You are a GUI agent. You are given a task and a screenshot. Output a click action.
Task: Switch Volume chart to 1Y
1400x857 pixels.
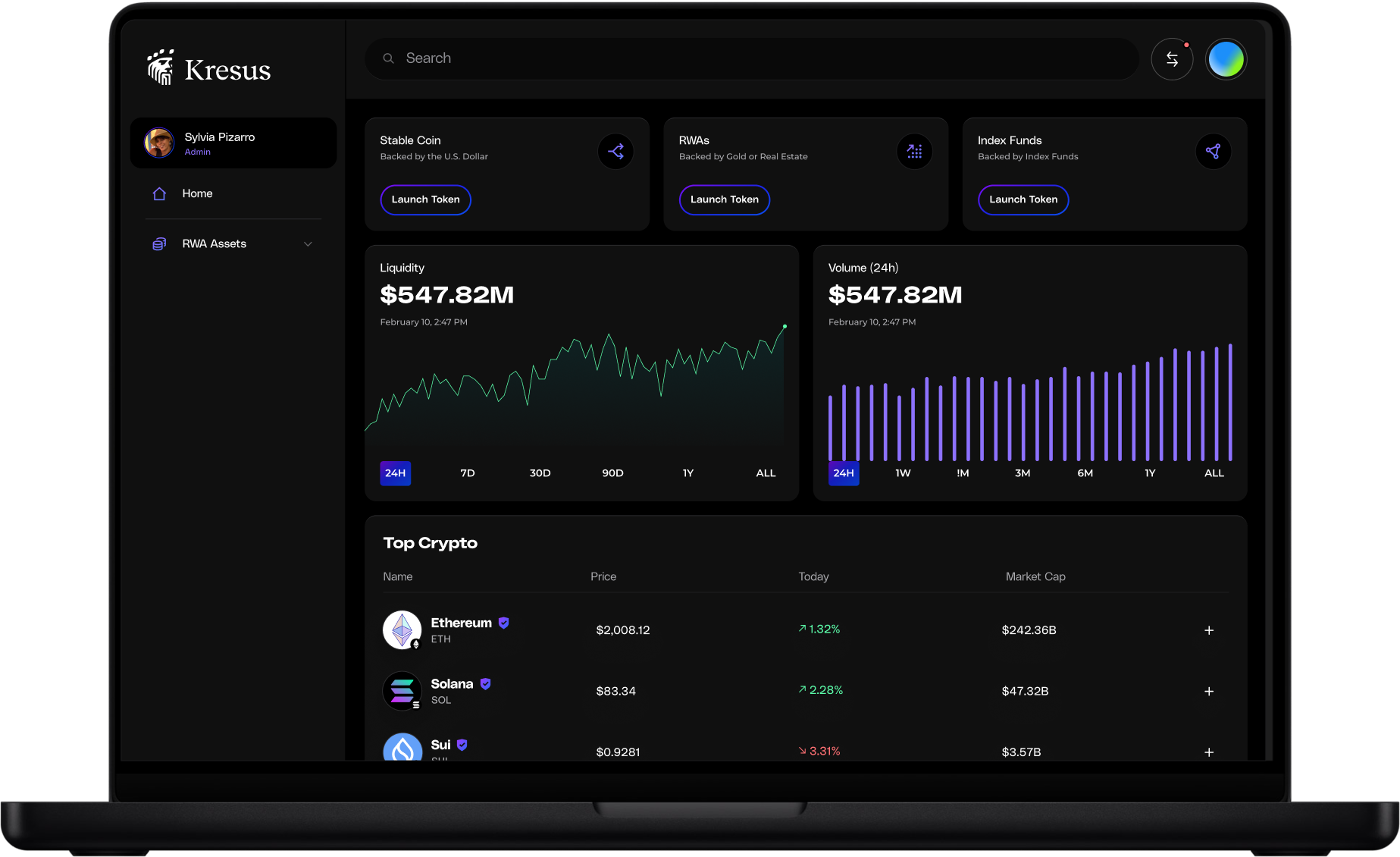pos(1149,472)
